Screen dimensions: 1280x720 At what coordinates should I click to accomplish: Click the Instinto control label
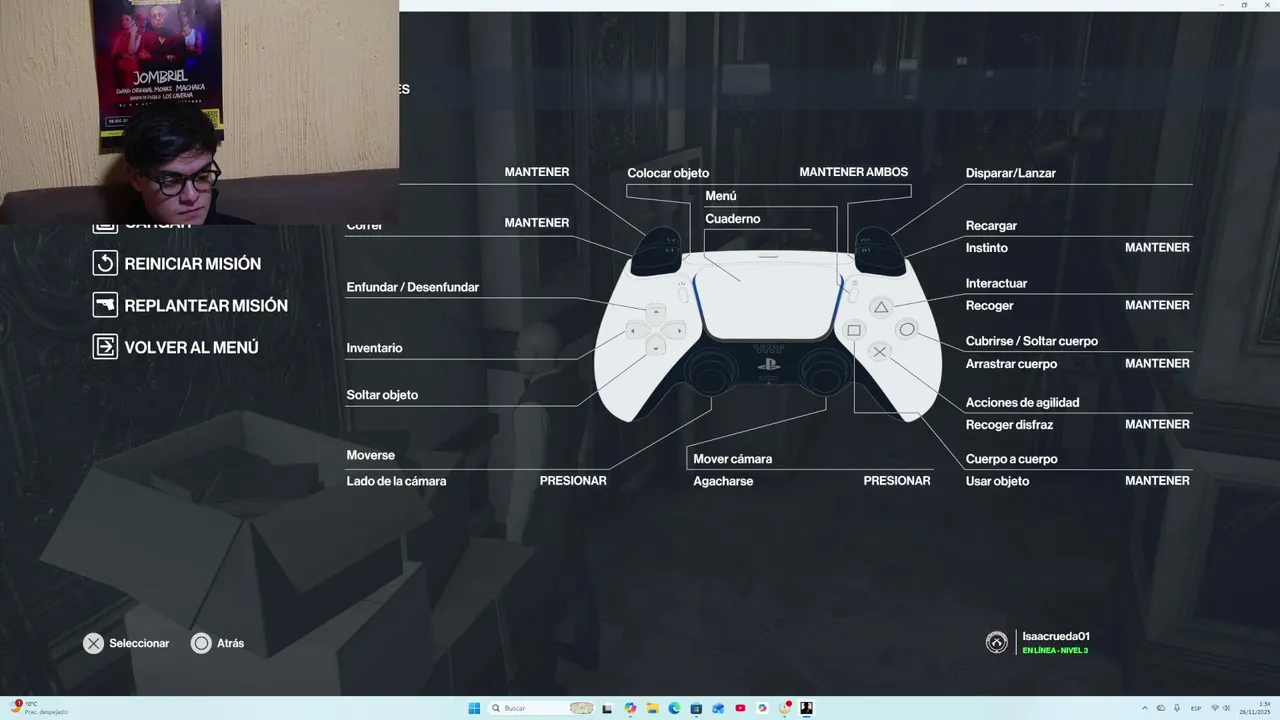coord(987,248)
